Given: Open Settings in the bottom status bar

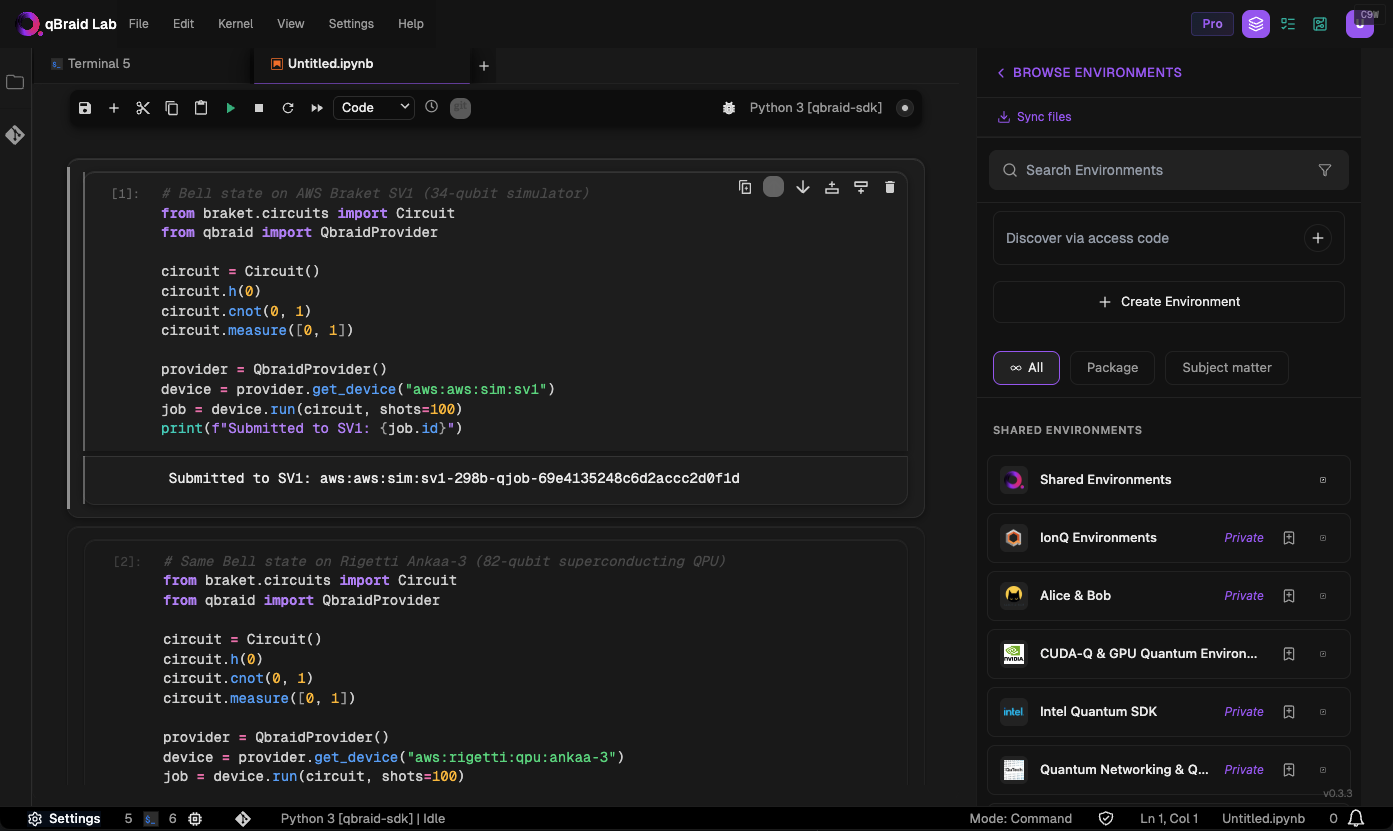Looking at the screenshot, I should click(x=64, y=818).
